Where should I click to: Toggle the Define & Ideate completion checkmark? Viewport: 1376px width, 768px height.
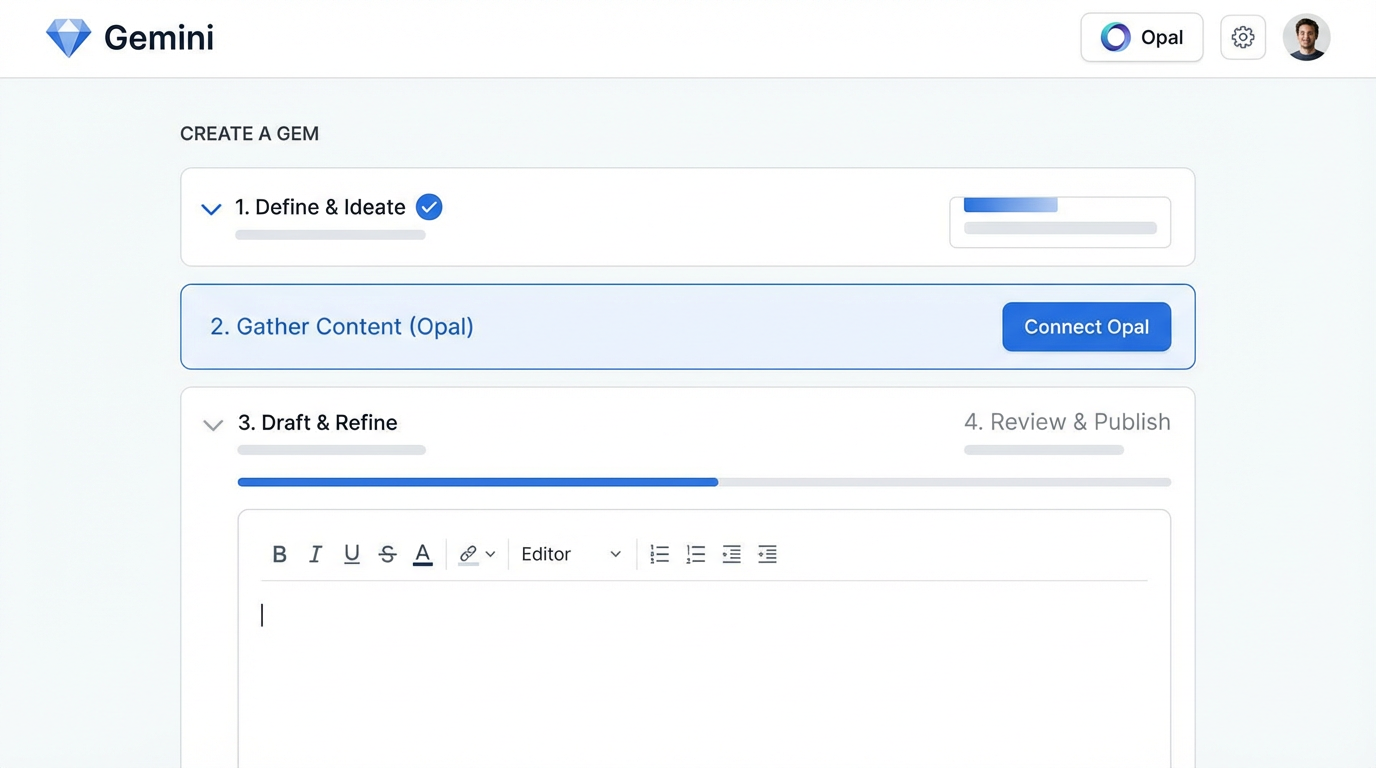429,207
